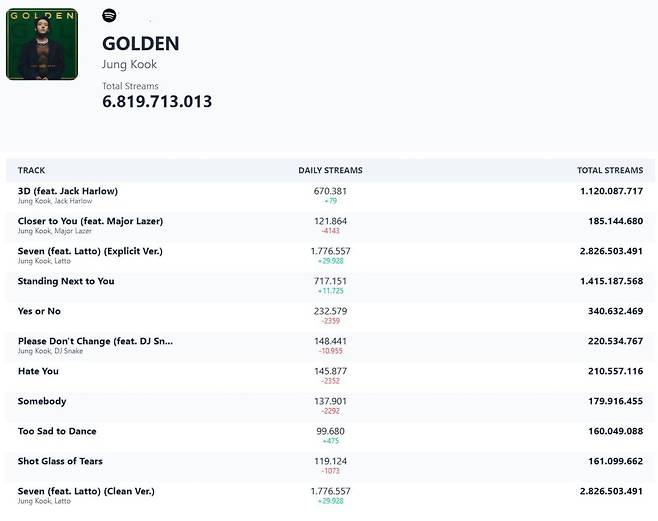Open the Yes or No track
The image size is (658, 521).
(x=41, y=311)
